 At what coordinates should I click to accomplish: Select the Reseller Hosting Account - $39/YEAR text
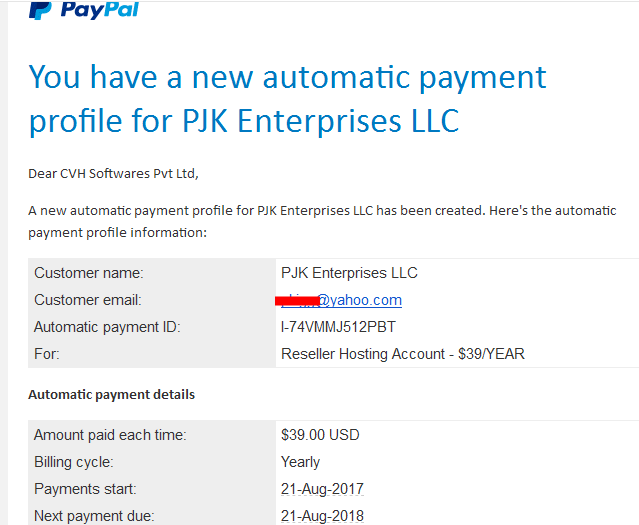403,354
